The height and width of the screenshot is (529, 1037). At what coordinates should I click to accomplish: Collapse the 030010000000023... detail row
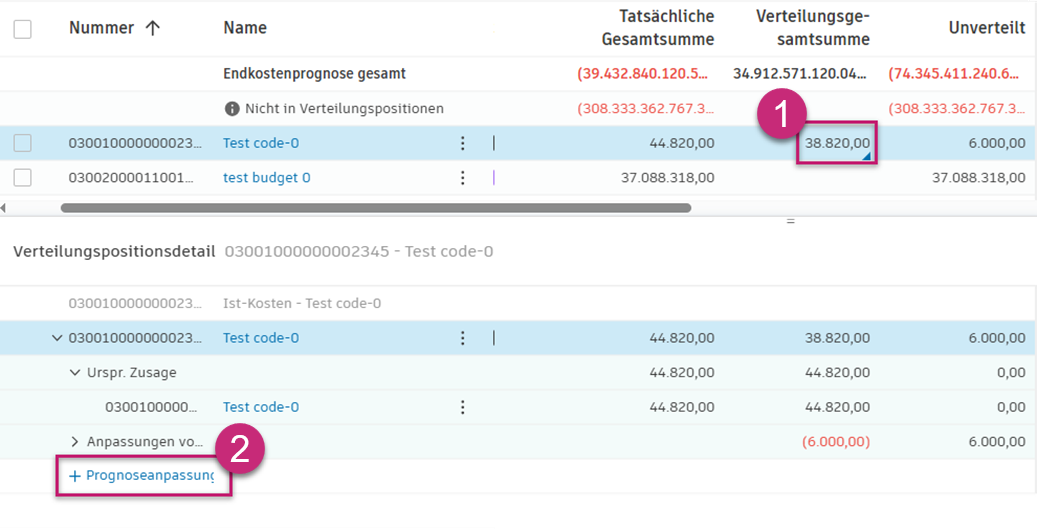point(57,338)
